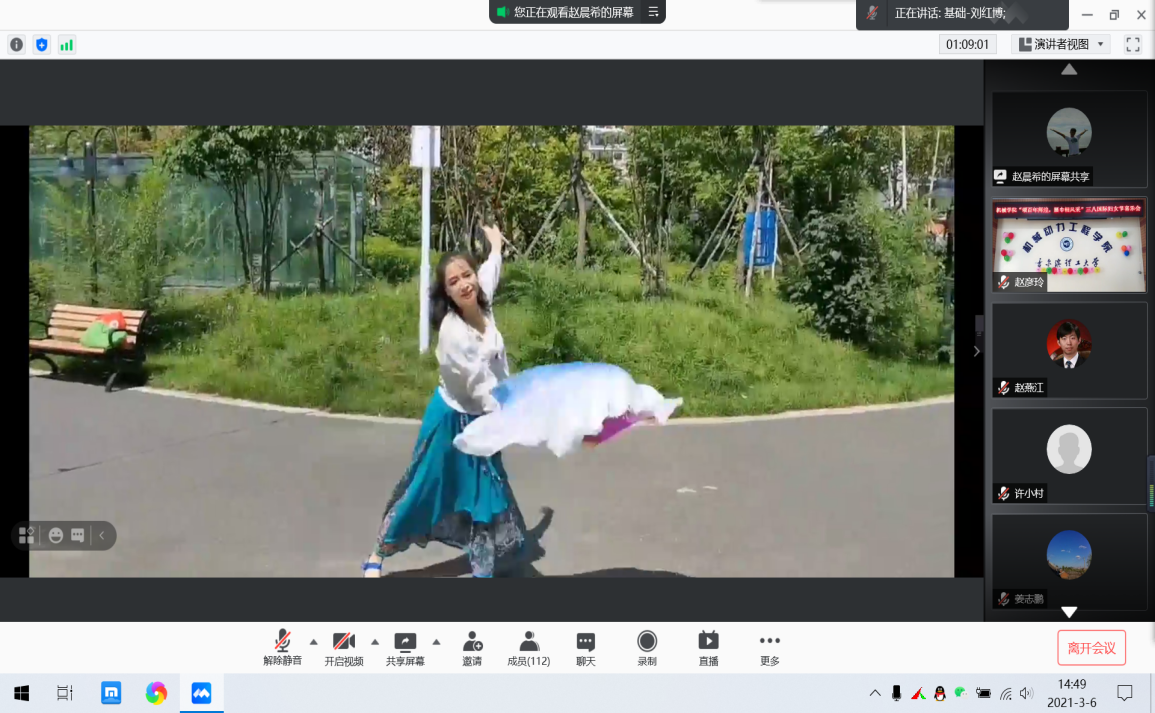The width and height of the screenshot is (1155, 713).
Task: Turn on camera with 开启视频
Action: [x=344, y=648]
